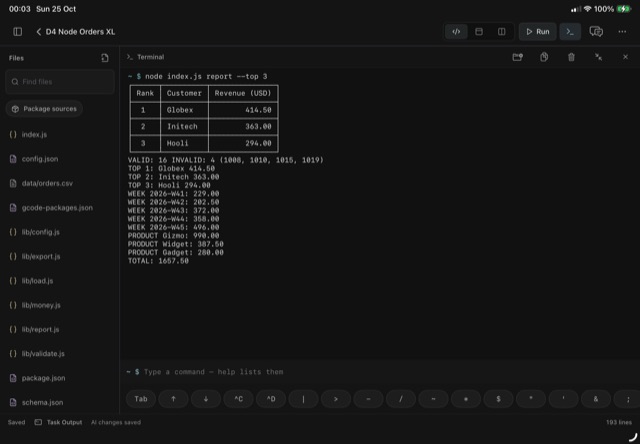Focus the terminal command input
640x444 pixels.
(x=380, y=372)
